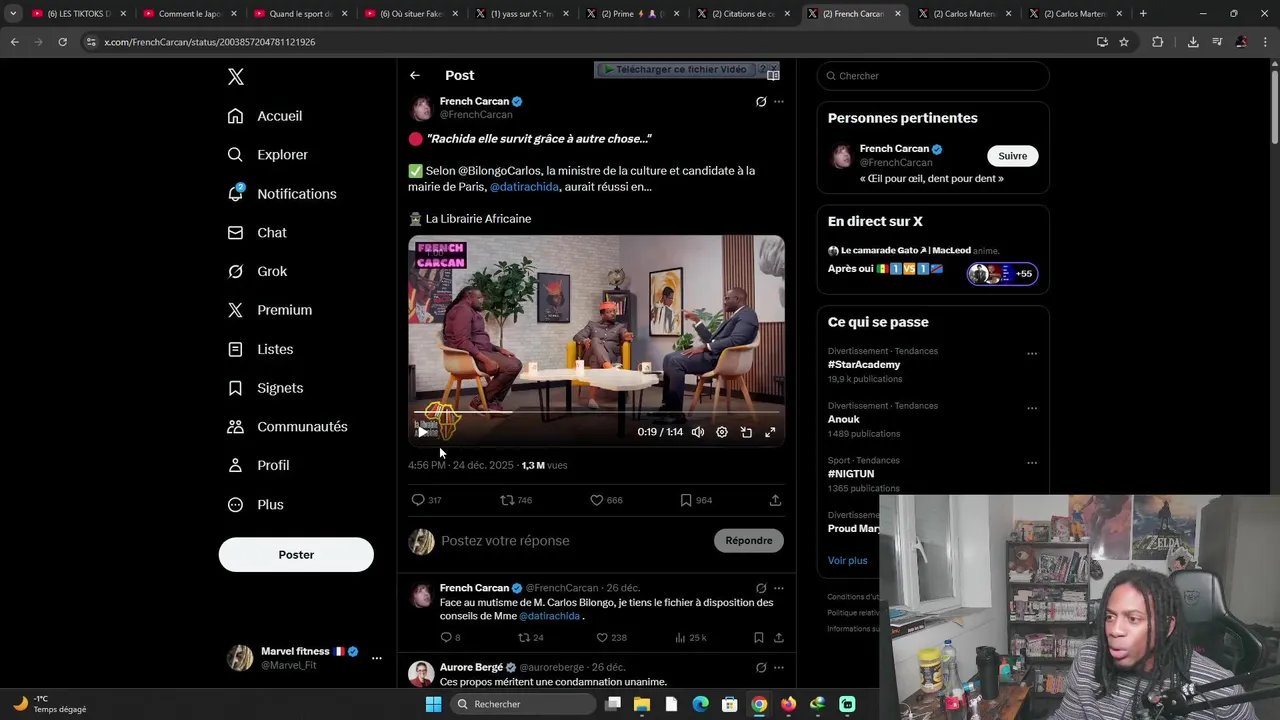Screen dimensions: 1280x720
Task: Play the video
Action: click(422, 432)
